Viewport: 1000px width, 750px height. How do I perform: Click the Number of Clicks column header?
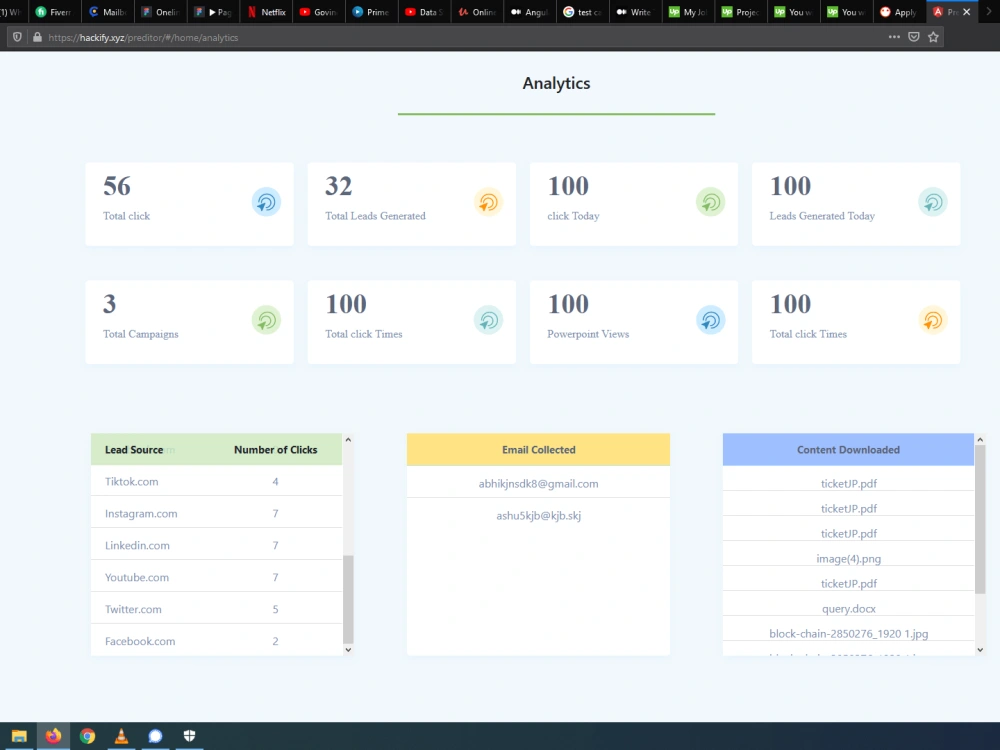(x=276, y=450)
